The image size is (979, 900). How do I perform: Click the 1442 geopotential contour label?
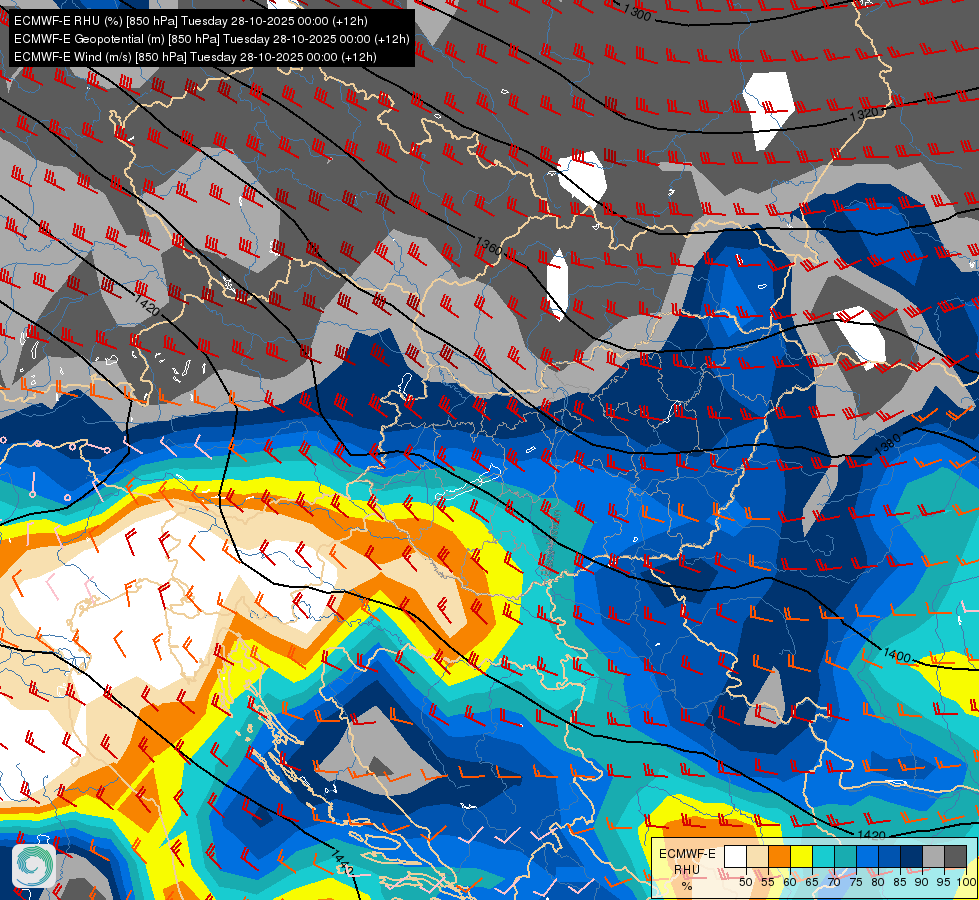tap(342, 863)
